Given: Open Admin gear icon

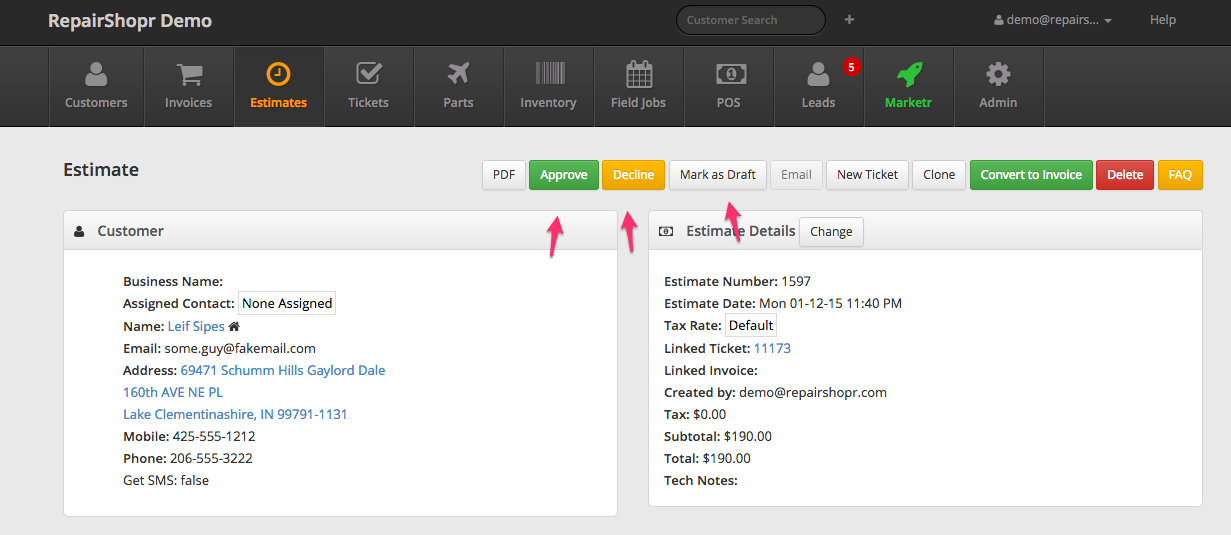Looking at the screenshot, I should [998, 74].
